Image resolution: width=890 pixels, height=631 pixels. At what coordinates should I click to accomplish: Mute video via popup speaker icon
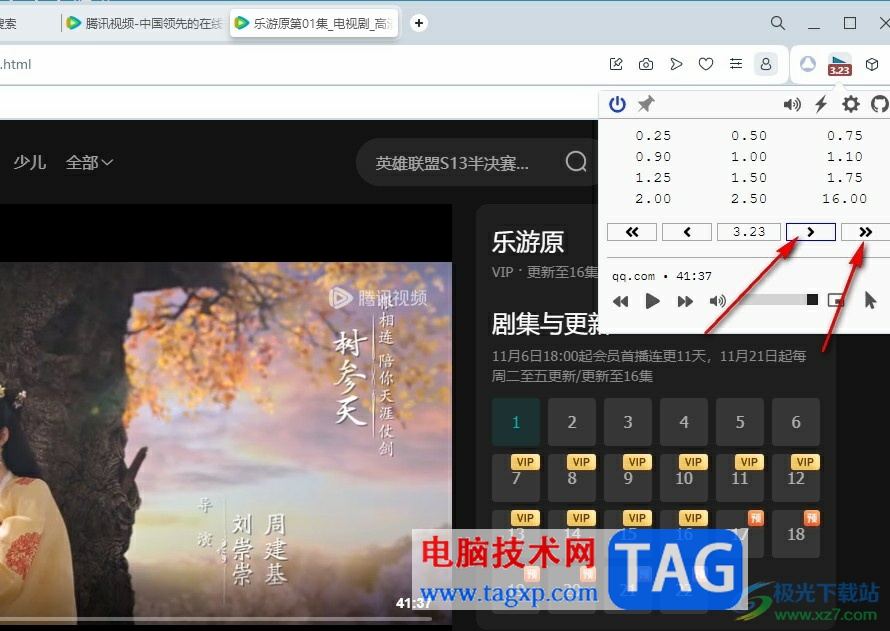point(717,301)
